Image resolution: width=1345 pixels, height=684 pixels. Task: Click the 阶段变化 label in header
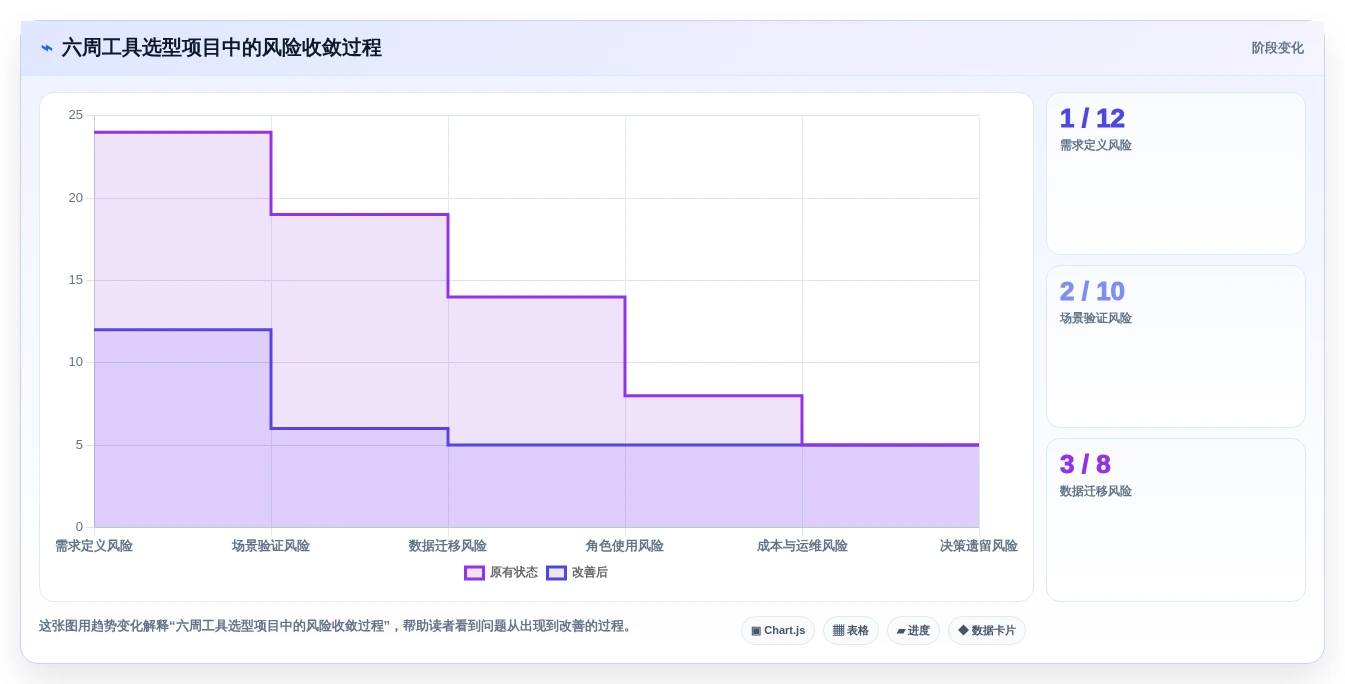tap(1278, 48)
